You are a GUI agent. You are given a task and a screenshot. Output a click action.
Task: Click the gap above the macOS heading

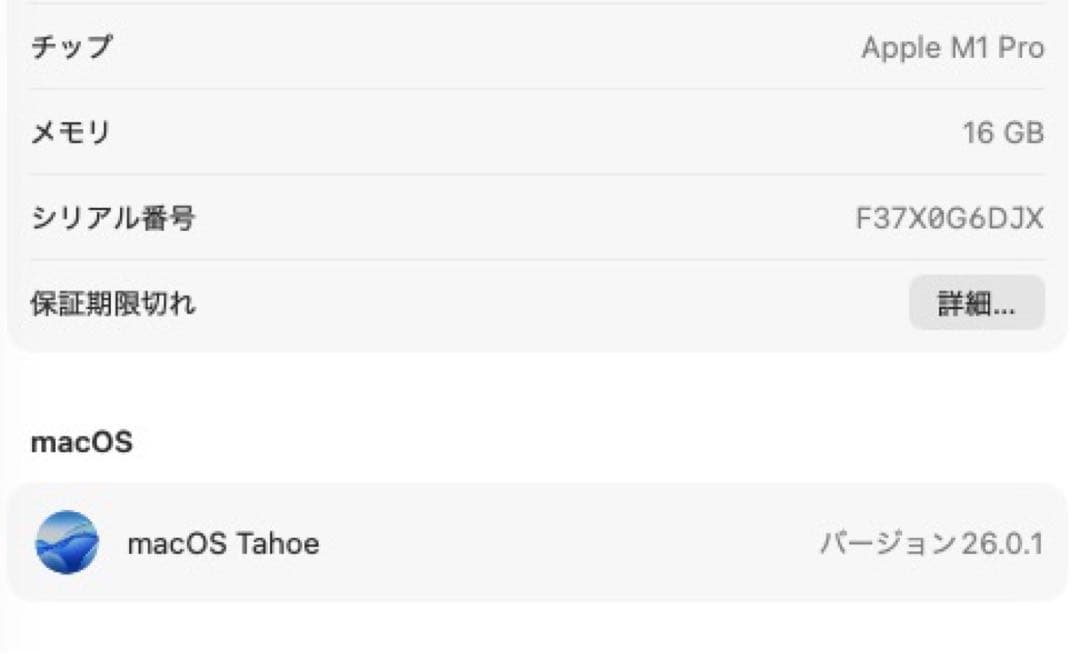(540, 388)
